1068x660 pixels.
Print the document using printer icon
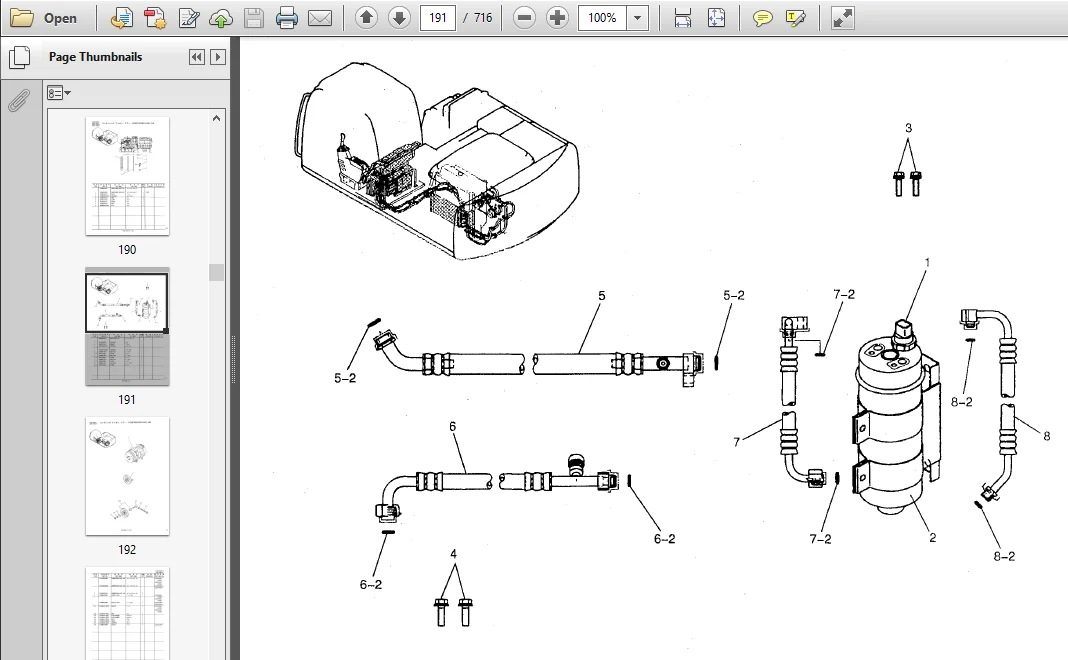[287, 18]
